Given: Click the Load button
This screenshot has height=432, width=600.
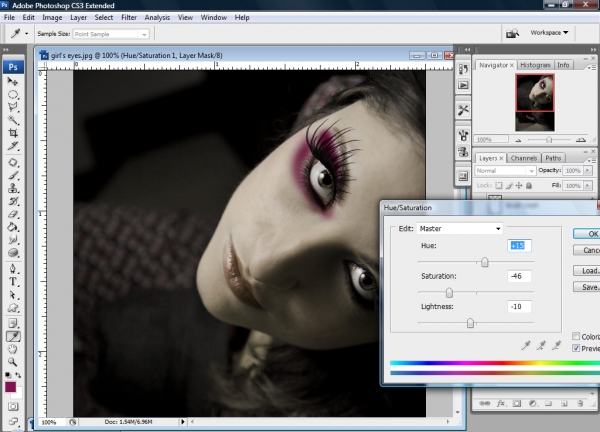Looking at the screenshot, I should 587,271.
